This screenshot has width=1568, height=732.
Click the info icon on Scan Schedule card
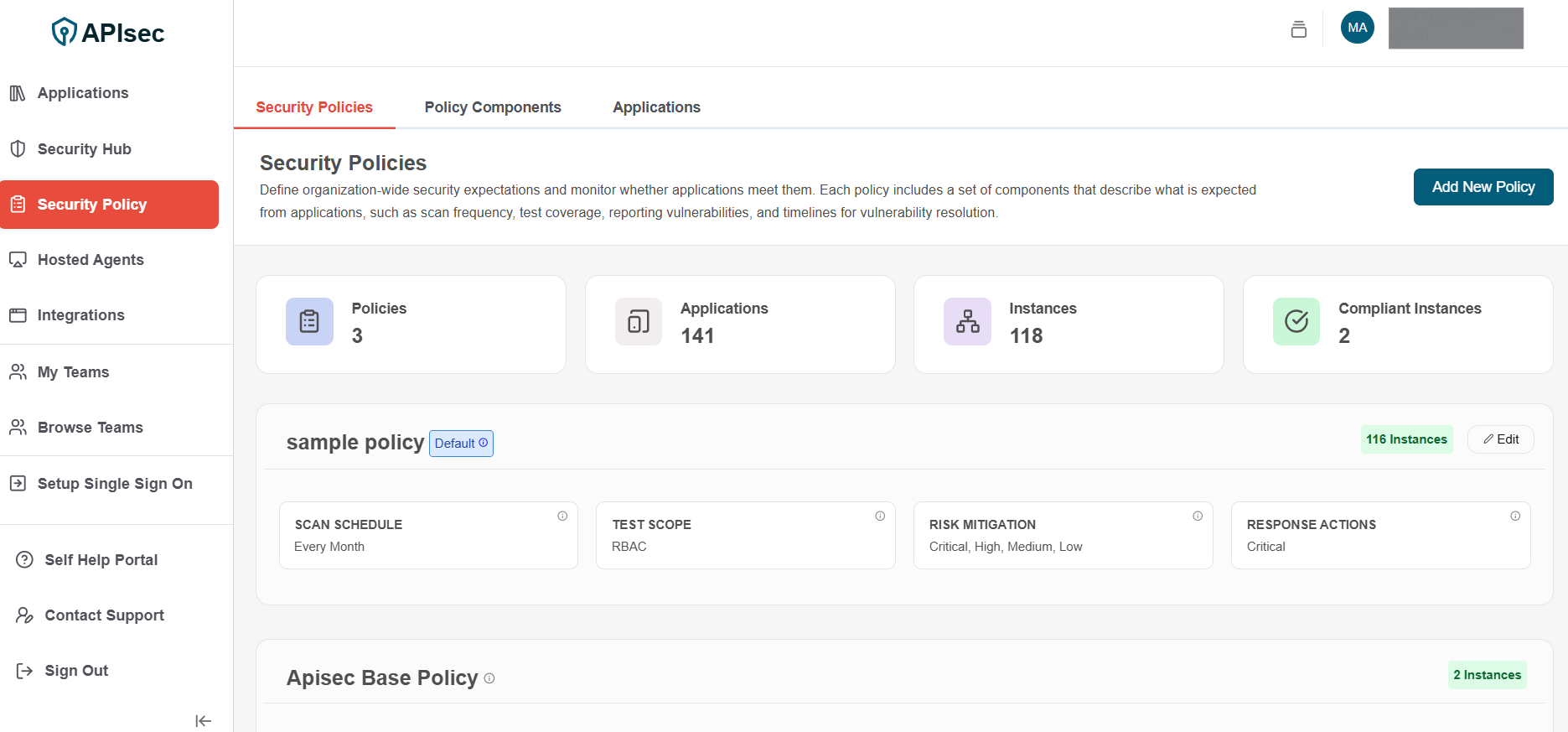(x=562, y=517)
